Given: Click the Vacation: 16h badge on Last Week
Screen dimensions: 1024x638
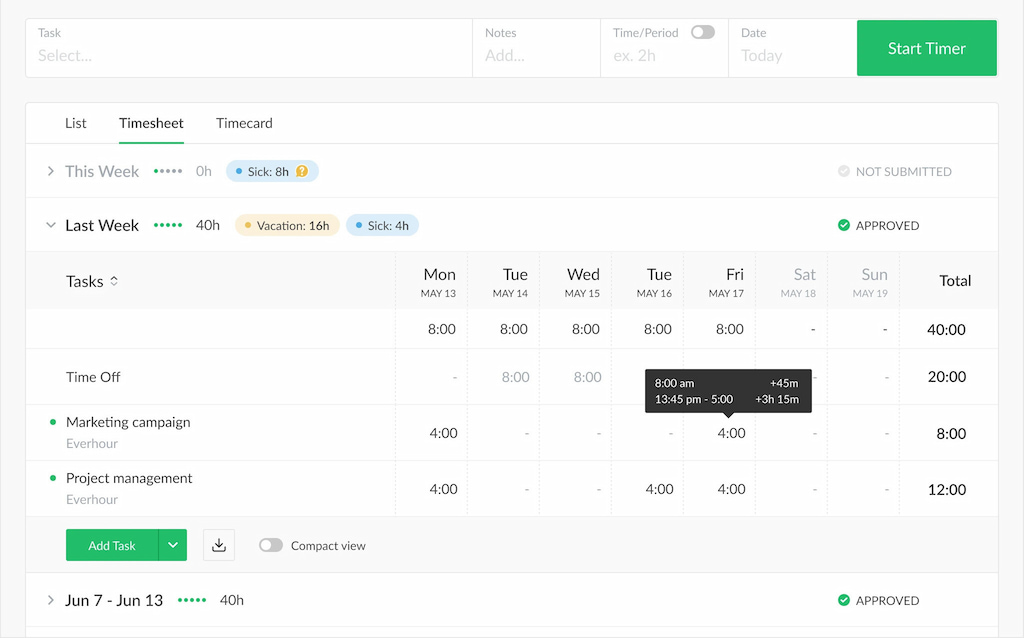Looking at the screenshot, I should 287,225.
